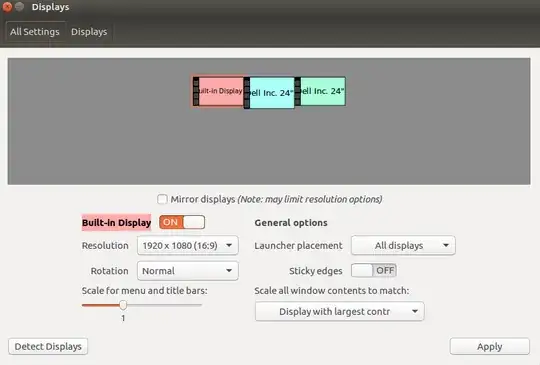Click the Displays breadcrumb button
Image resolution: width=540 pixels, height=365 pixels.
click(x=89, y=32)
